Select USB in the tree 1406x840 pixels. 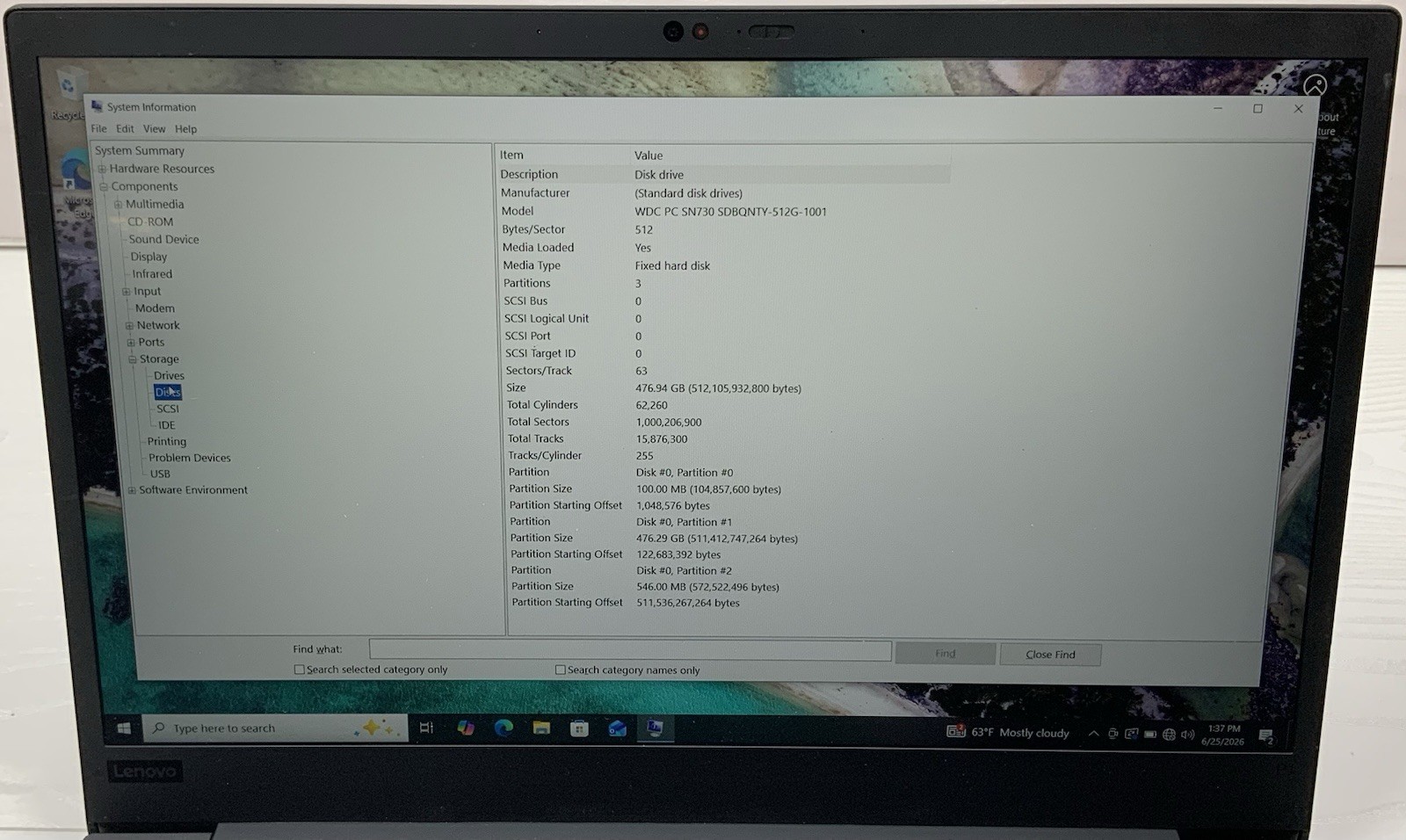coord(160,474)
